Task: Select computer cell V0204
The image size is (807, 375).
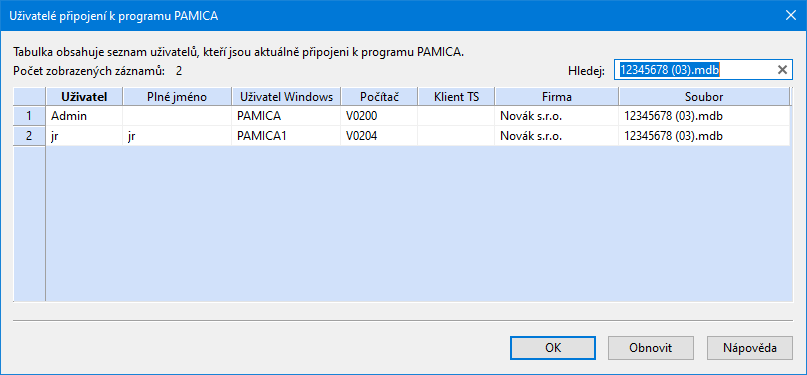Action: [x=379, y=137]
